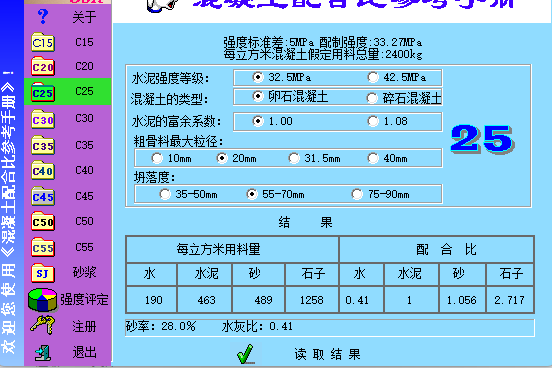Click sand amount cell 489
552x368 pixels.
click(258, 300)
